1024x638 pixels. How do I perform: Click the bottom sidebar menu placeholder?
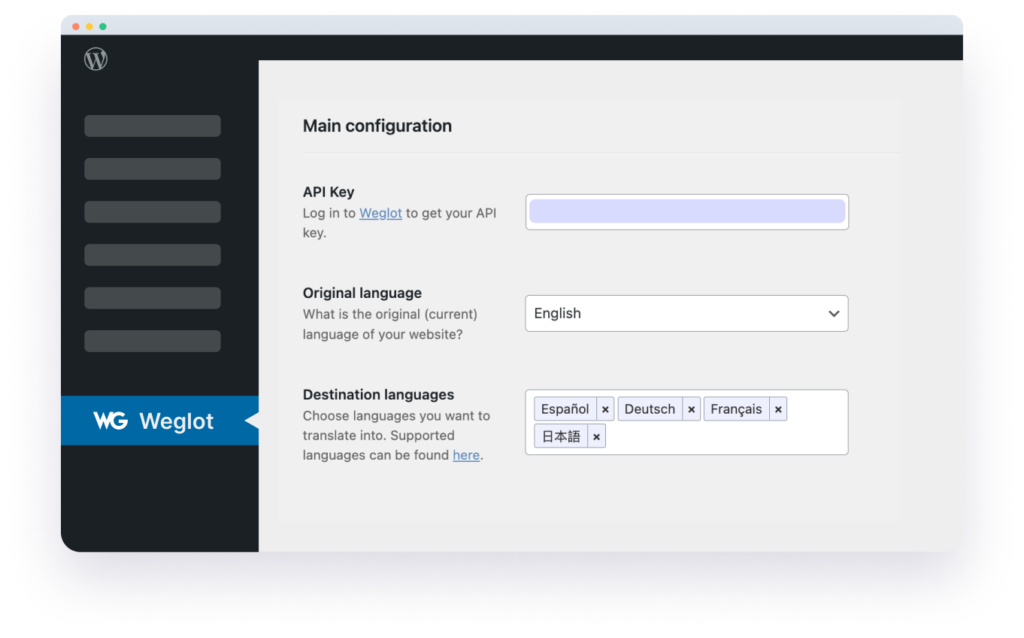[x=152, y=340]
